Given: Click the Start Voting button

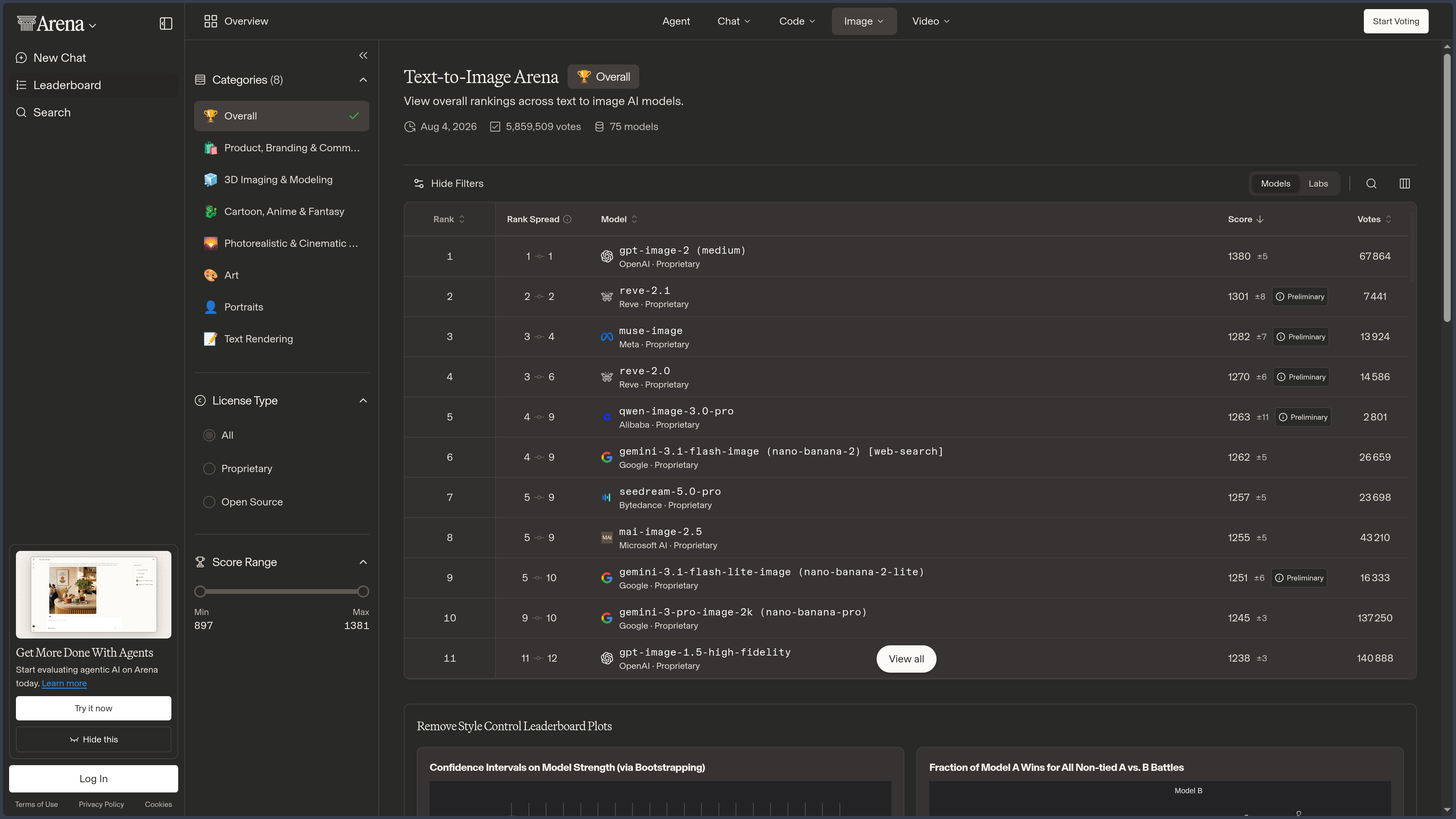Looking at the screenshot, I should (x=1395, y=21).
